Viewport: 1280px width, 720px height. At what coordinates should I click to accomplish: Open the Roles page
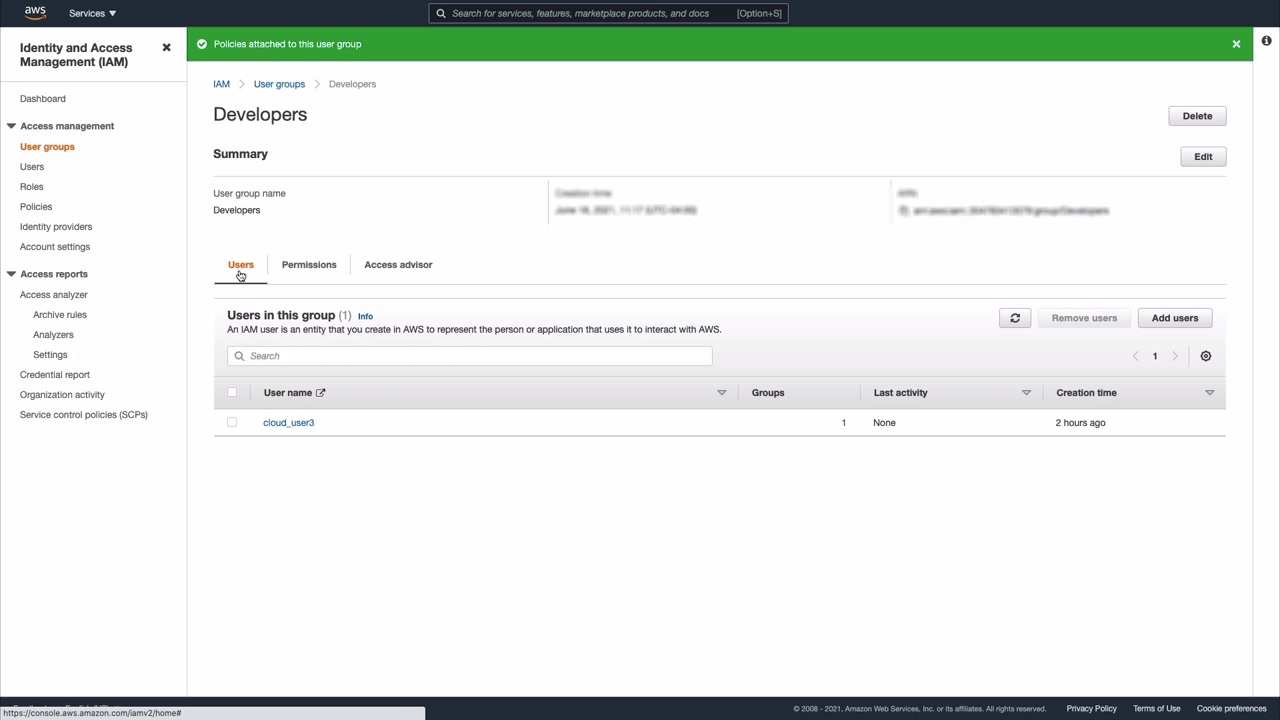click(x=32, y=187)
